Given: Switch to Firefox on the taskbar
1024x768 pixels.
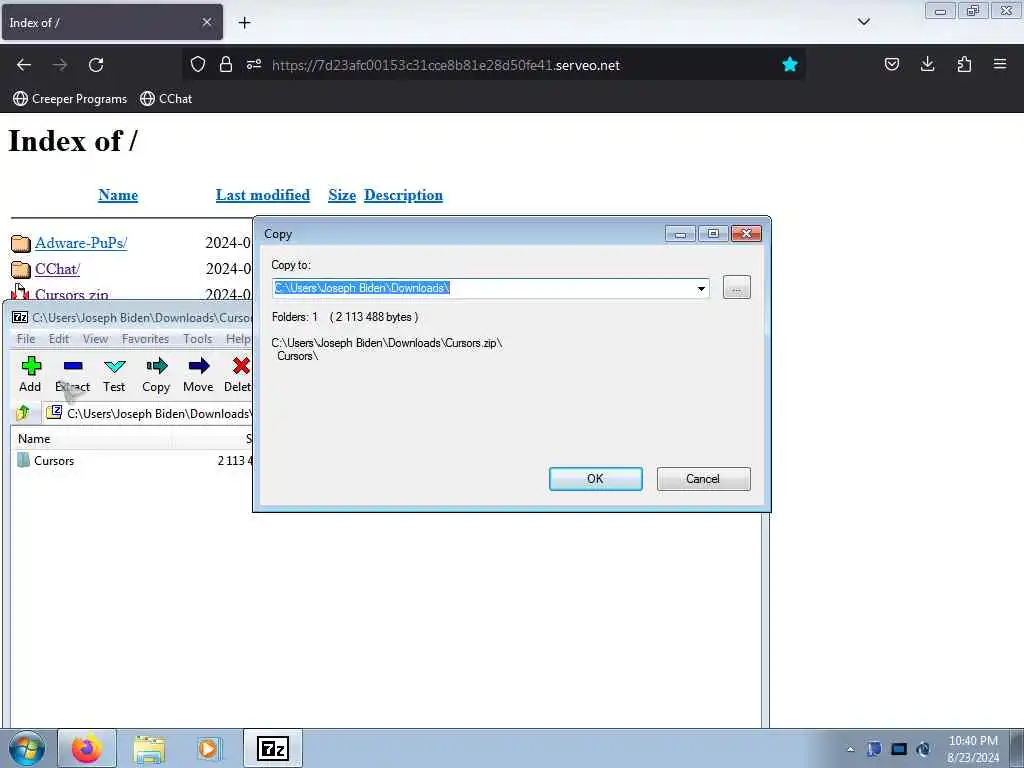Looking at the screenshot, I should point(87,748).
